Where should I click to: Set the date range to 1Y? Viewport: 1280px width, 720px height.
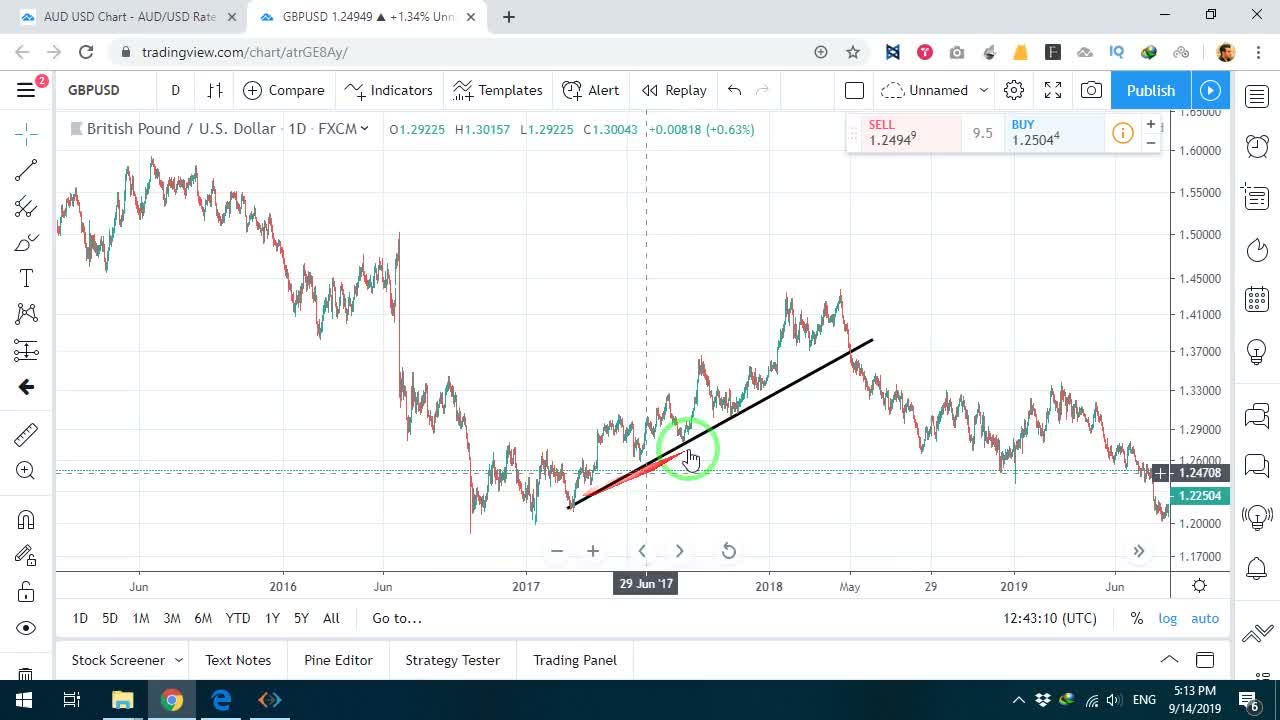[x=272, y=618]
